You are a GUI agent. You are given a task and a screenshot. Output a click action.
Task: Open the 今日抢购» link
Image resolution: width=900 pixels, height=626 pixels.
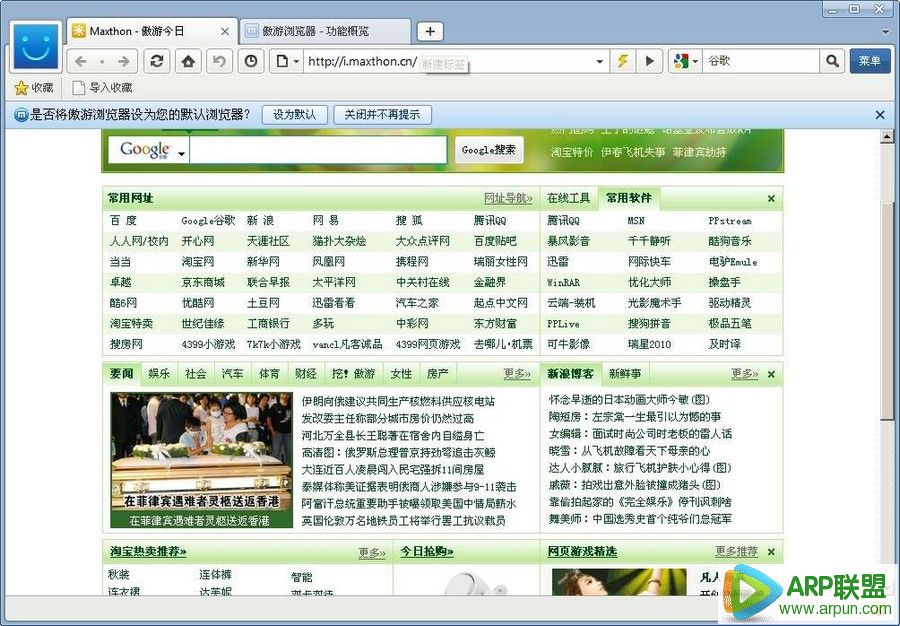click(427, 551)
